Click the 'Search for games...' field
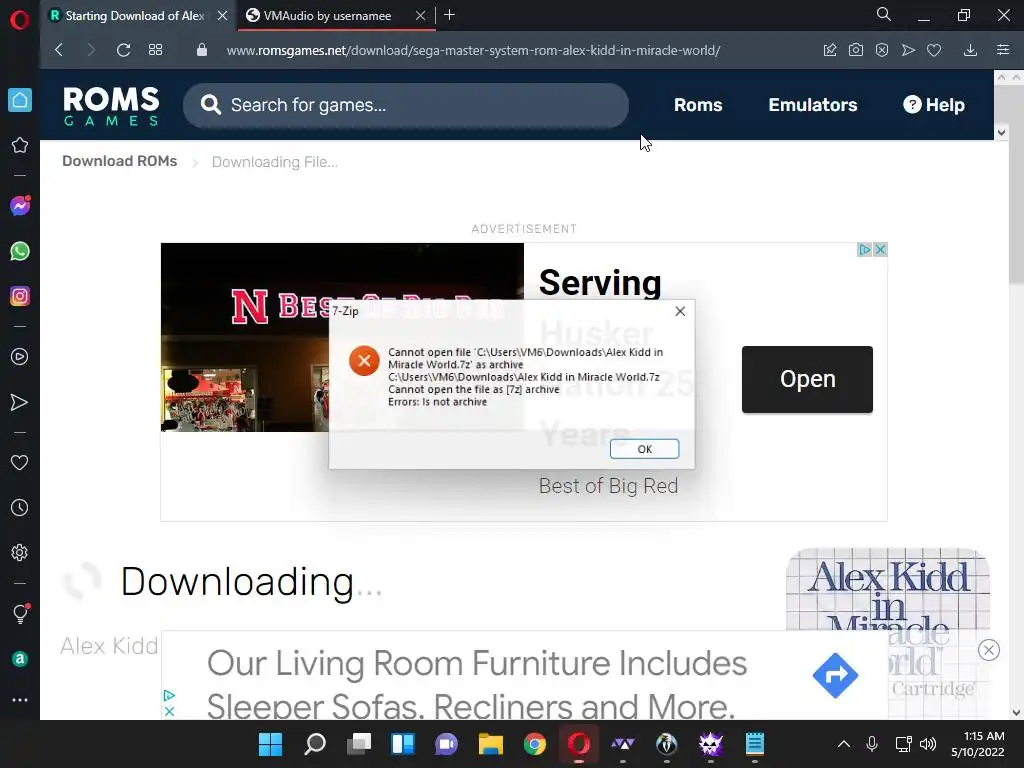1024x768 pixels. coord(406,105)
